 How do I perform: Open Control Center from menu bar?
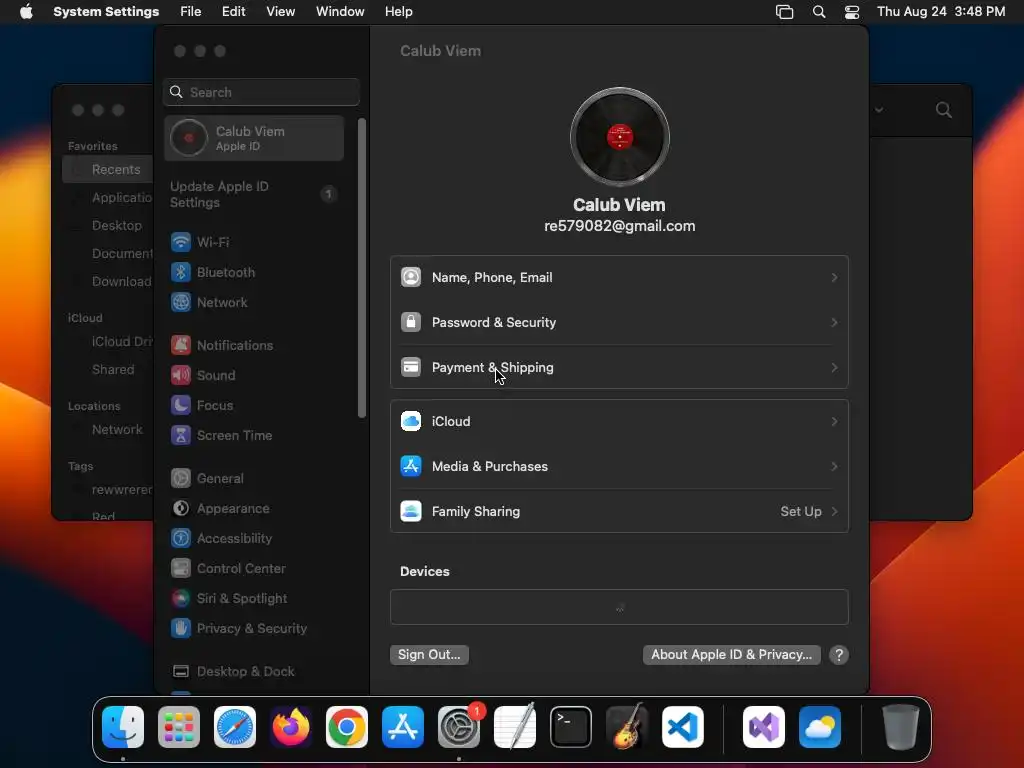coord(852,12)
